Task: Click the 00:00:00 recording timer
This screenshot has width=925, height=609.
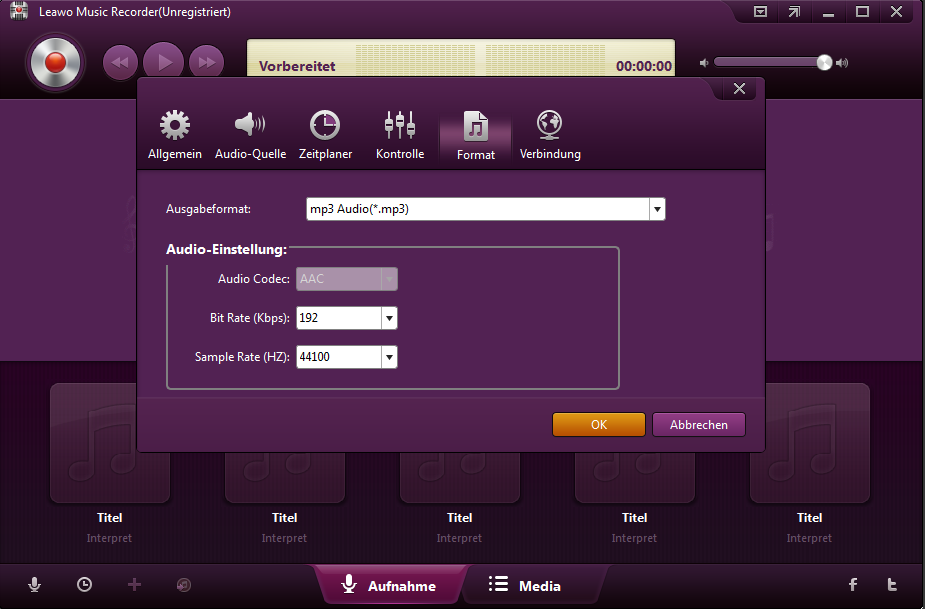Action: [x=644, y=66]
